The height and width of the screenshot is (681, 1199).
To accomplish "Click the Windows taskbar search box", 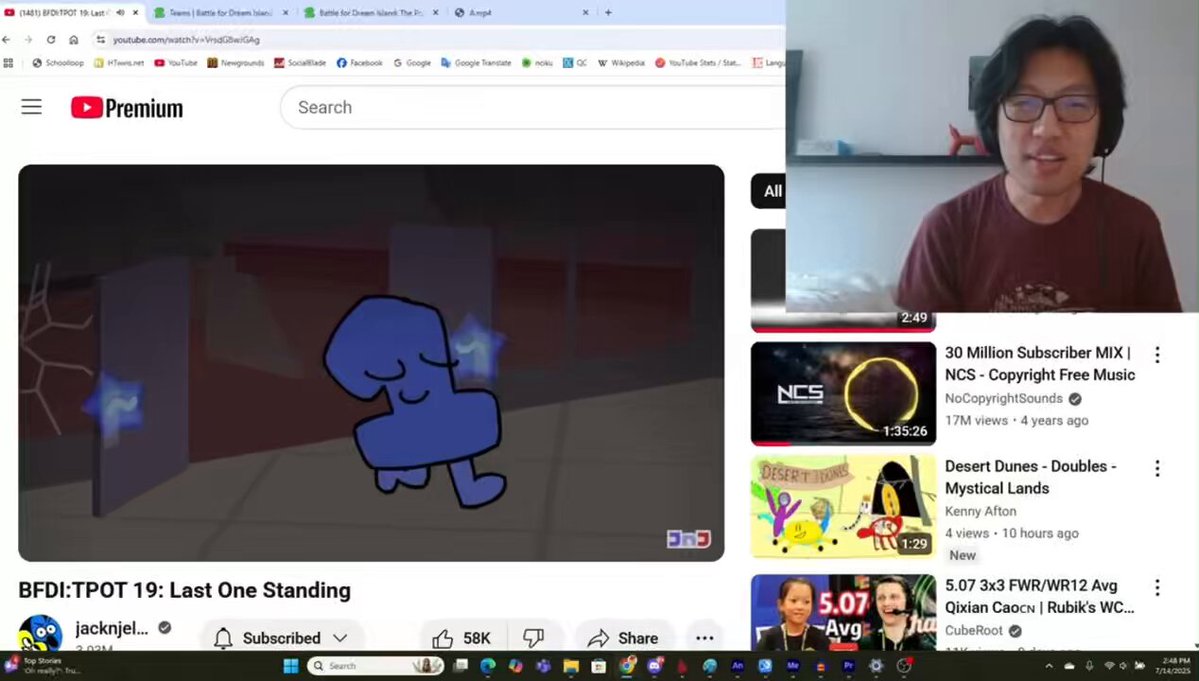I will tap(375, 666).
